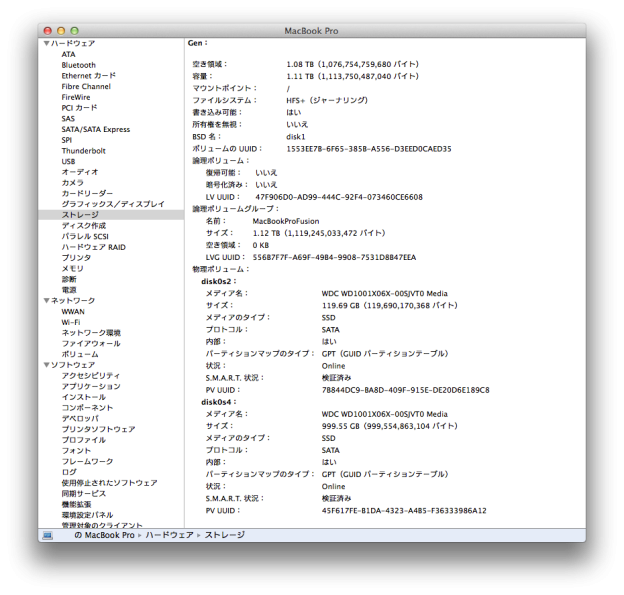Select コンポーネント in the sidebar
This screenshot has height=595, width=624.
tap(87, 408)
